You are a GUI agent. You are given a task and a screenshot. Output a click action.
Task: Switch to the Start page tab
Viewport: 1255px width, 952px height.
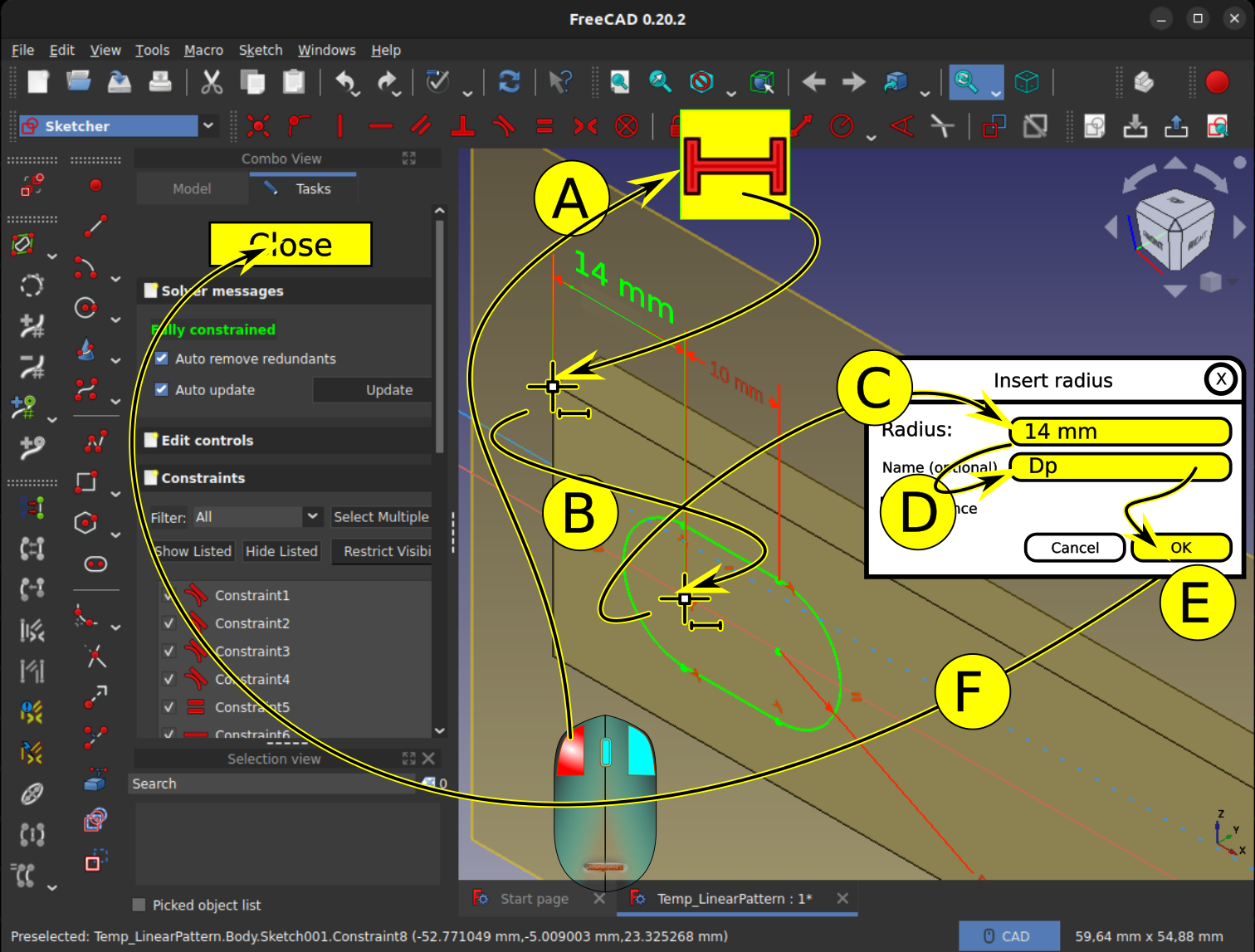pos(535,898)
